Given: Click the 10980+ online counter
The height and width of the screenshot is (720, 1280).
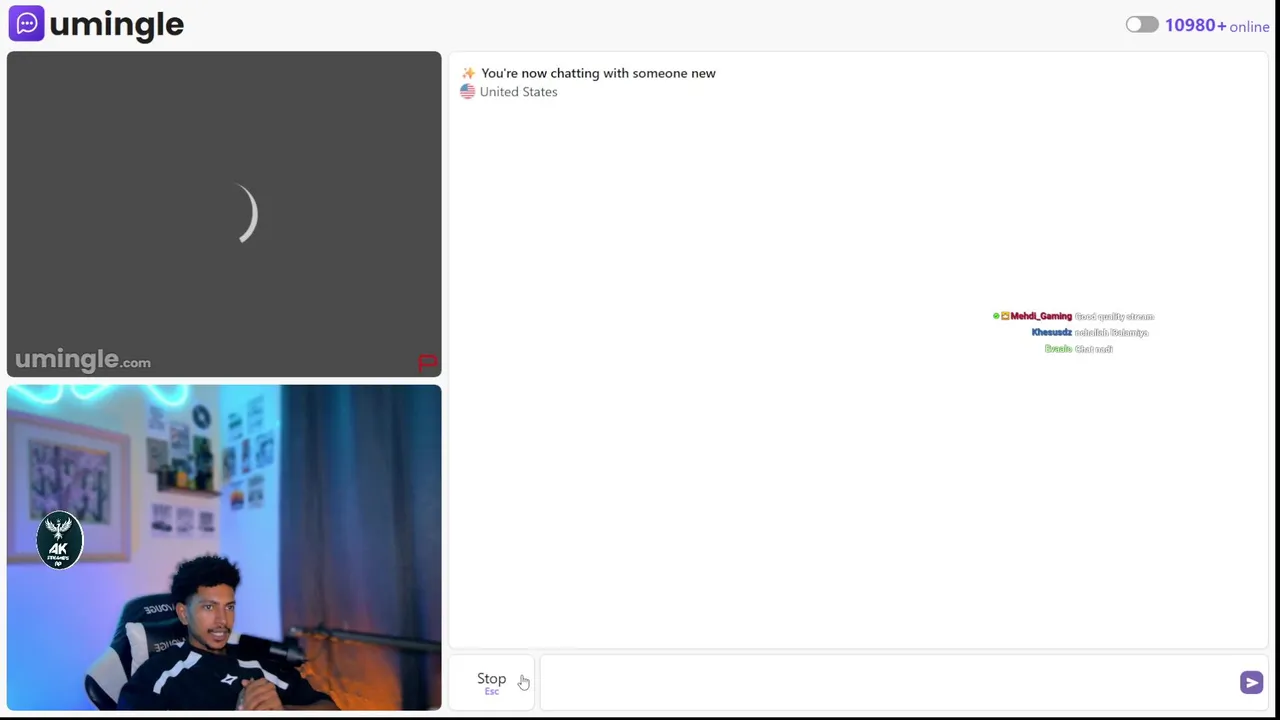Looking at the screenshot, I should click(x=1217, y=26).
